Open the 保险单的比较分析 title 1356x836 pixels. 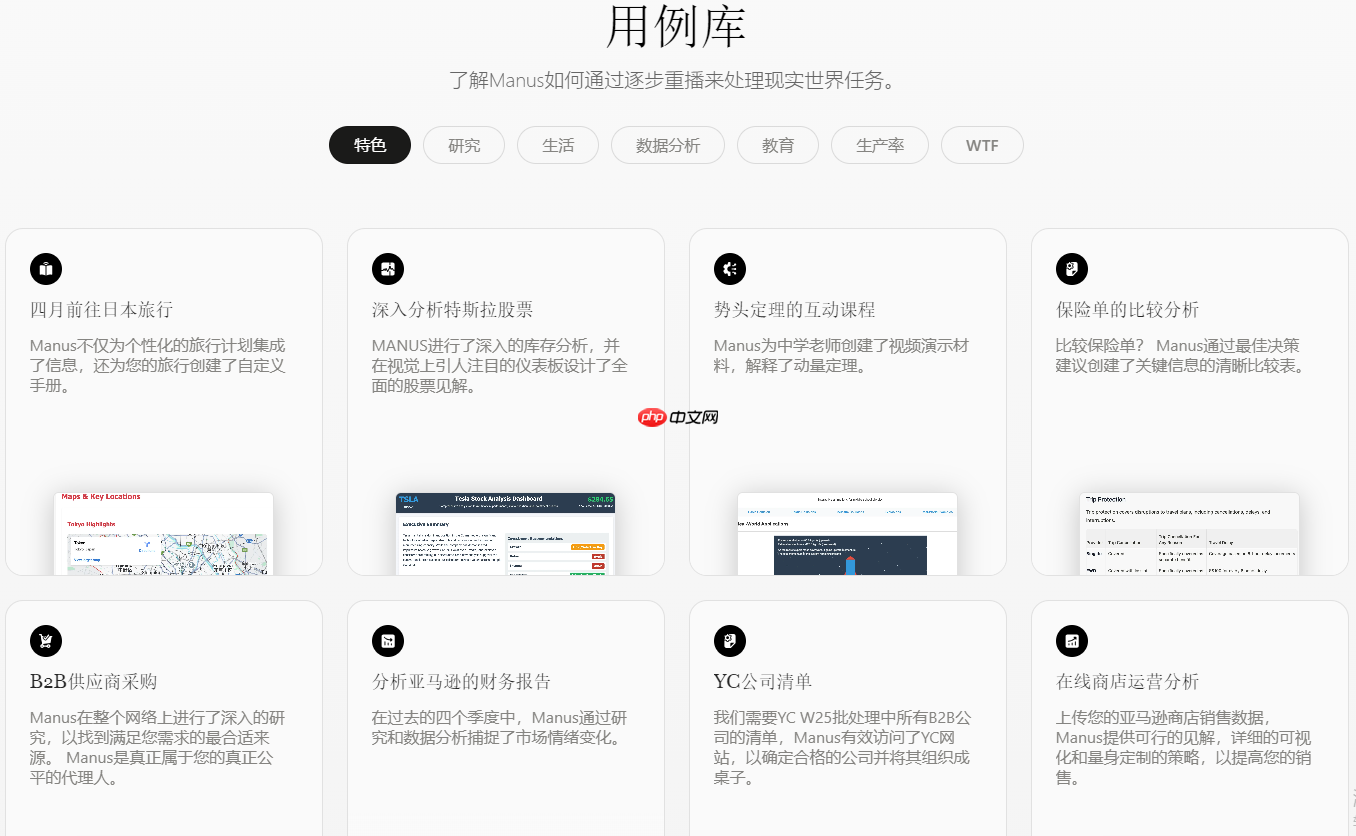1128,310
